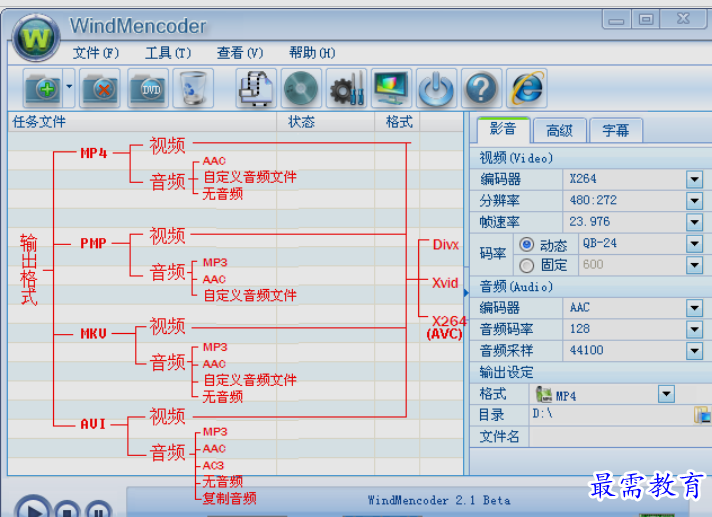Viewport: 712px width, 517px height.
Task: Click the 任务文件 column header
Action: (x=142, y=122)
